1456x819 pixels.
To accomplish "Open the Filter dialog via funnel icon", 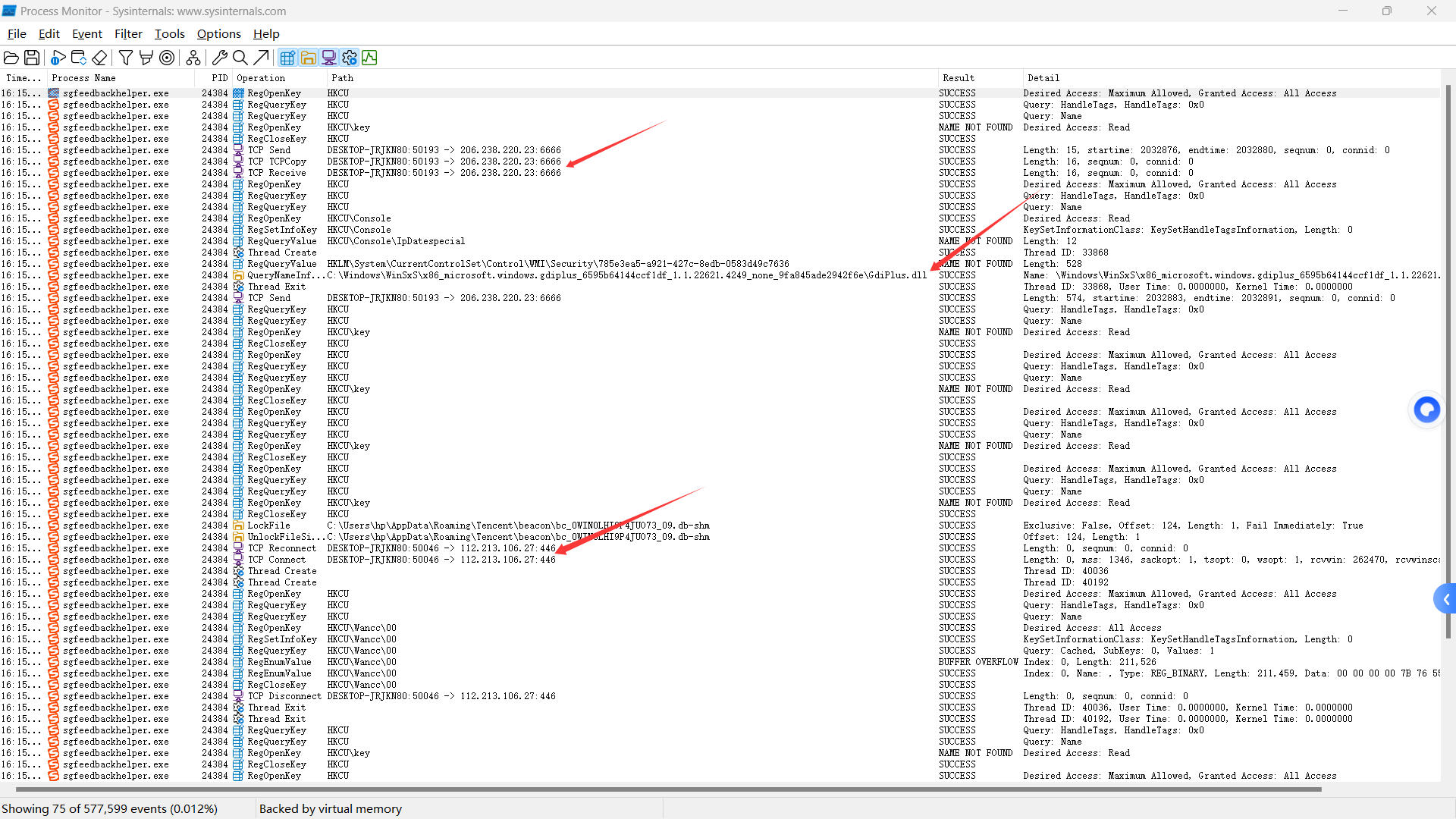I will (126, 58).
